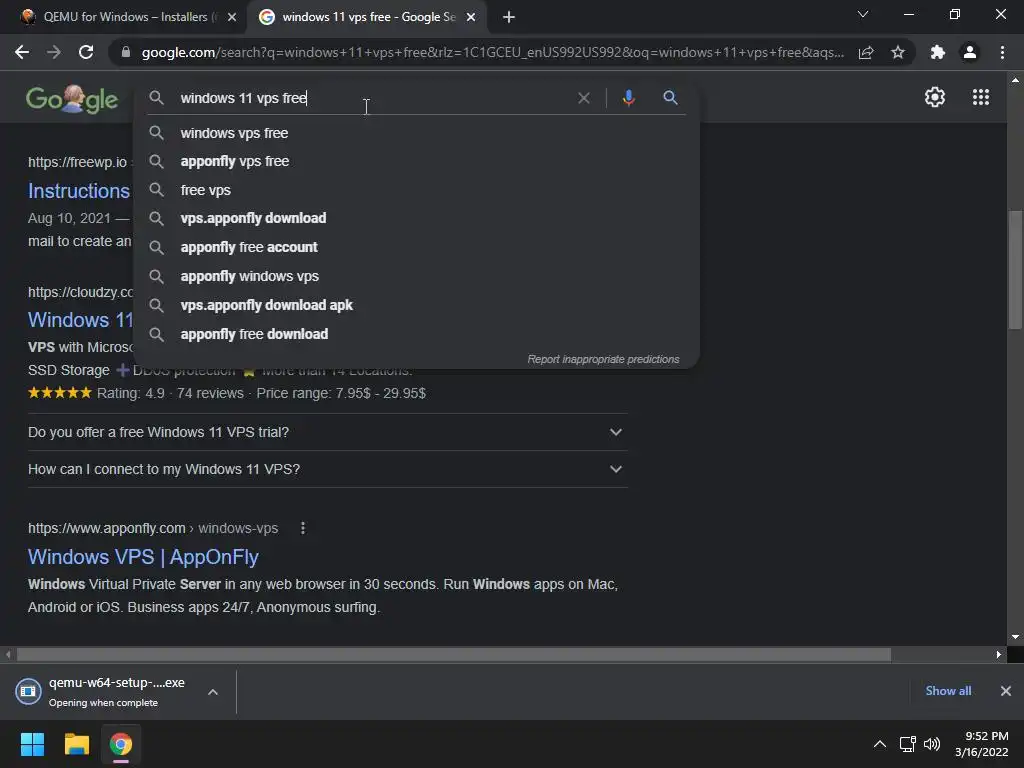The image size is (1024, 768).
Task: Open the tab search chevron
Action: coord(863,14)
